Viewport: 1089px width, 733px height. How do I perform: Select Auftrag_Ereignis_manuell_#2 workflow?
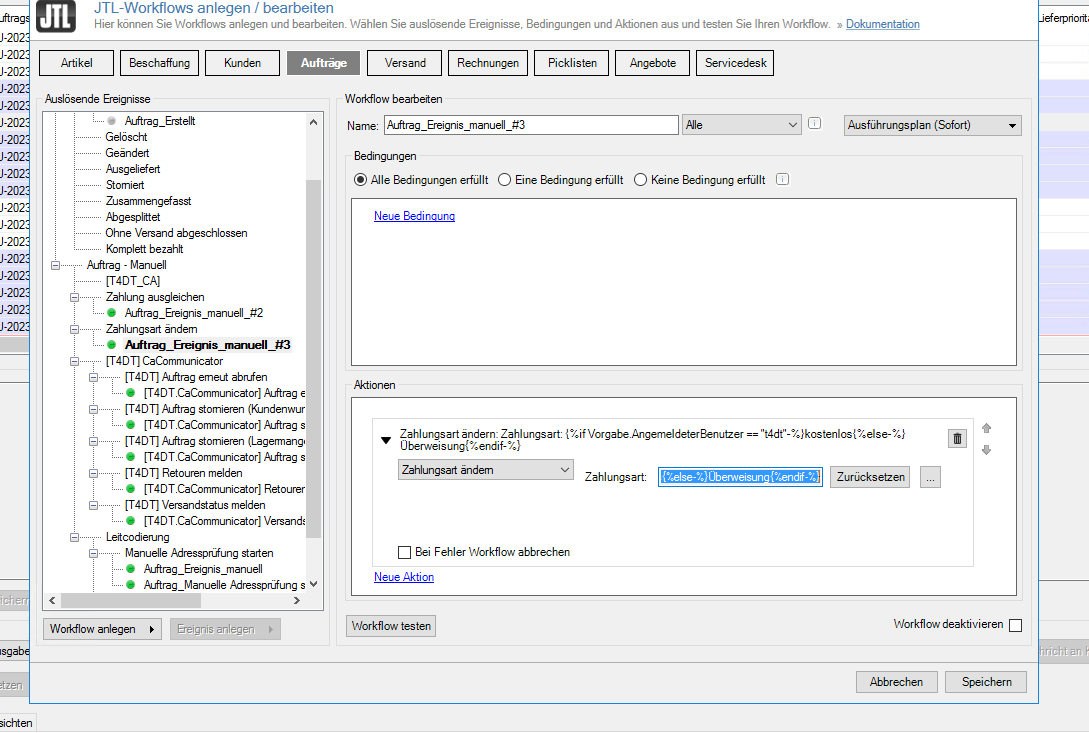coord(194,313)
